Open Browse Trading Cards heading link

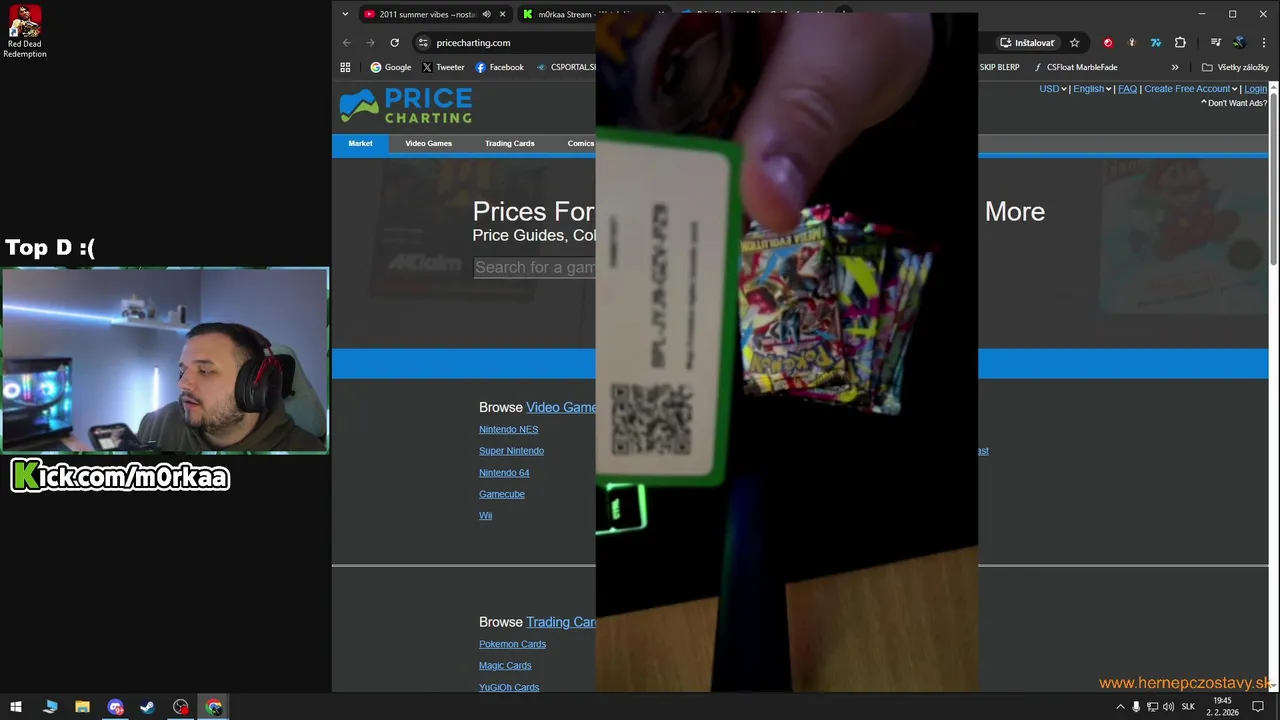click(x=561, y=622)
